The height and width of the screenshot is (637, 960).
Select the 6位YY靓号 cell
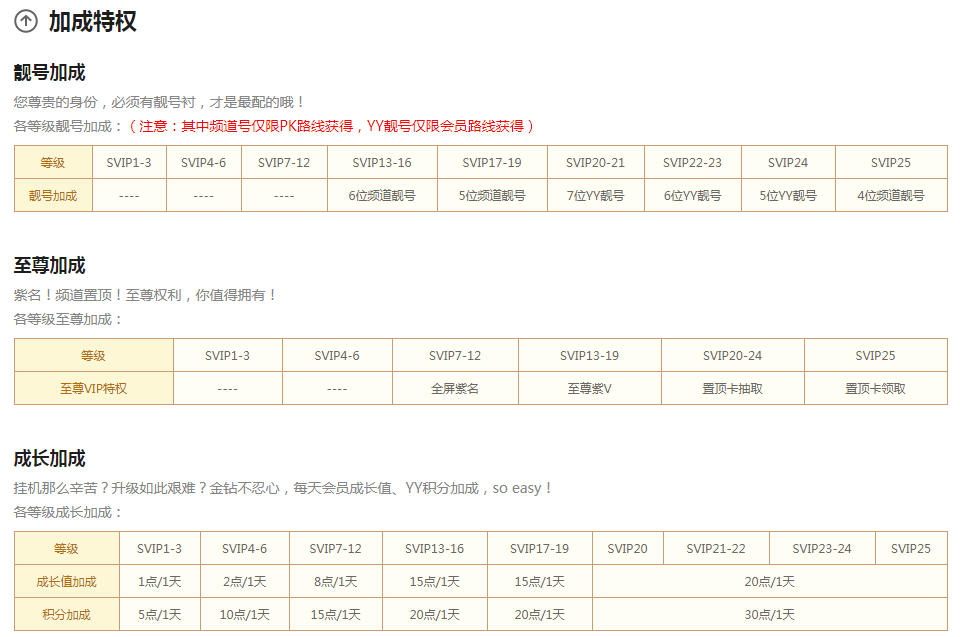692,195
